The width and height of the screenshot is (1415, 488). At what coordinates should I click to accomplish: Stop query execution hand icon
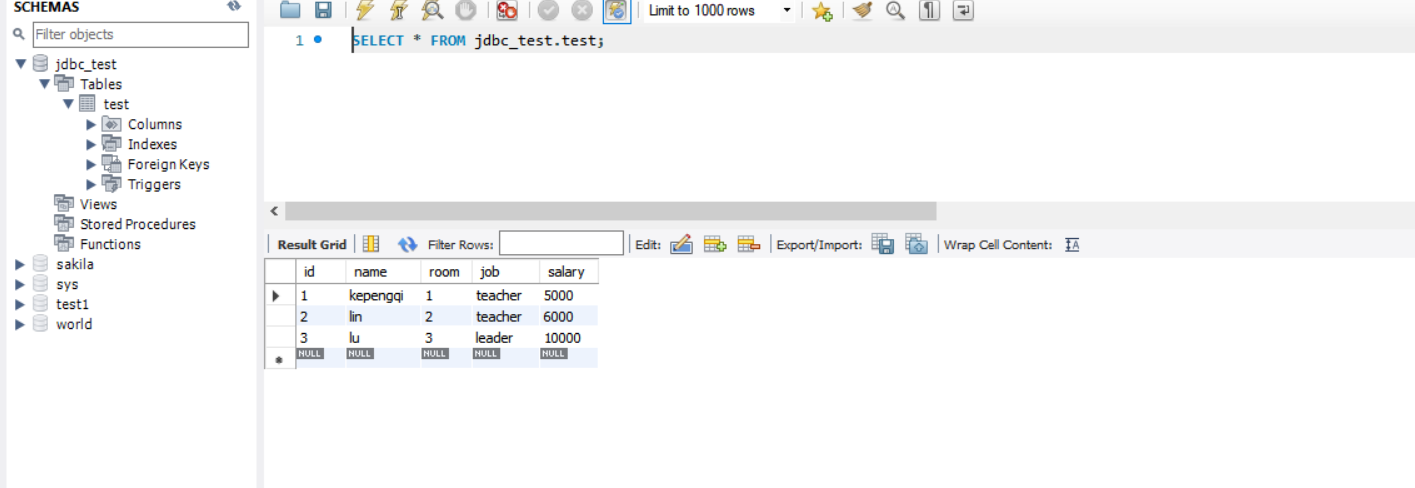coord(465,11)
